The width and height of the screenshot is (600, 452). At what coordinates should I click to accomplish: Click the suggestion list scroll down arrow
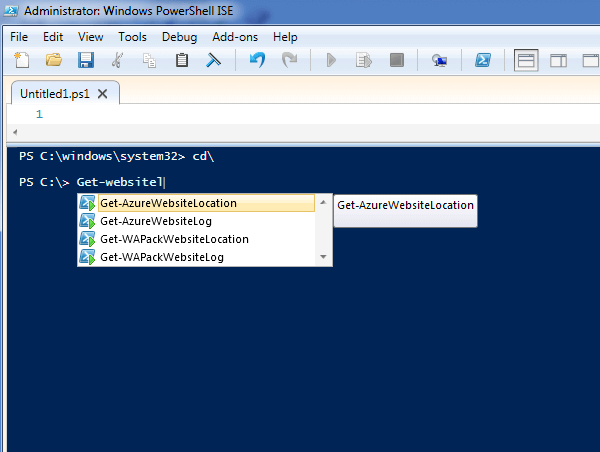click(323, 257)
